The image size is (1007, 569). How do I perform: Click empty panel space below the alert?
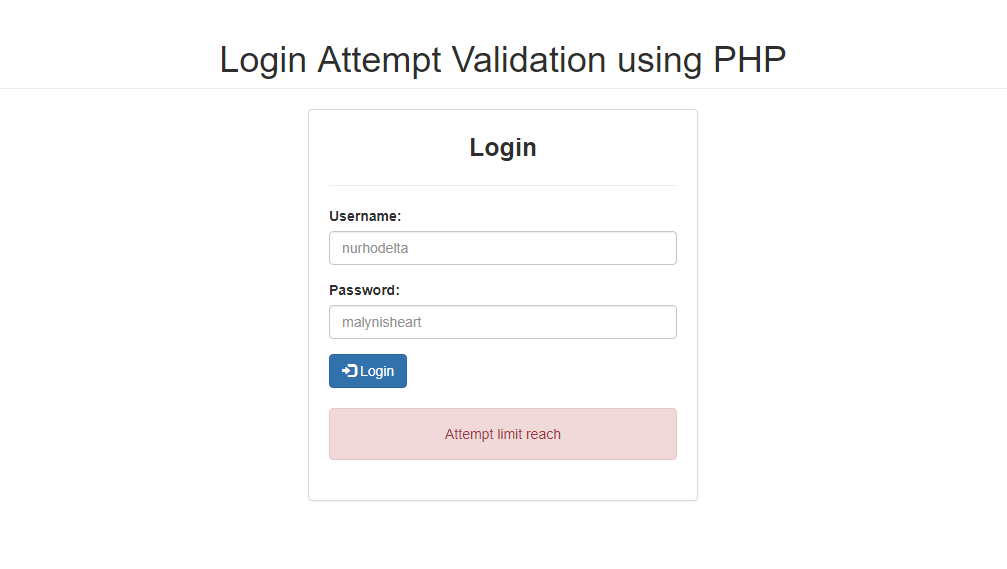[x=503, y=480]
